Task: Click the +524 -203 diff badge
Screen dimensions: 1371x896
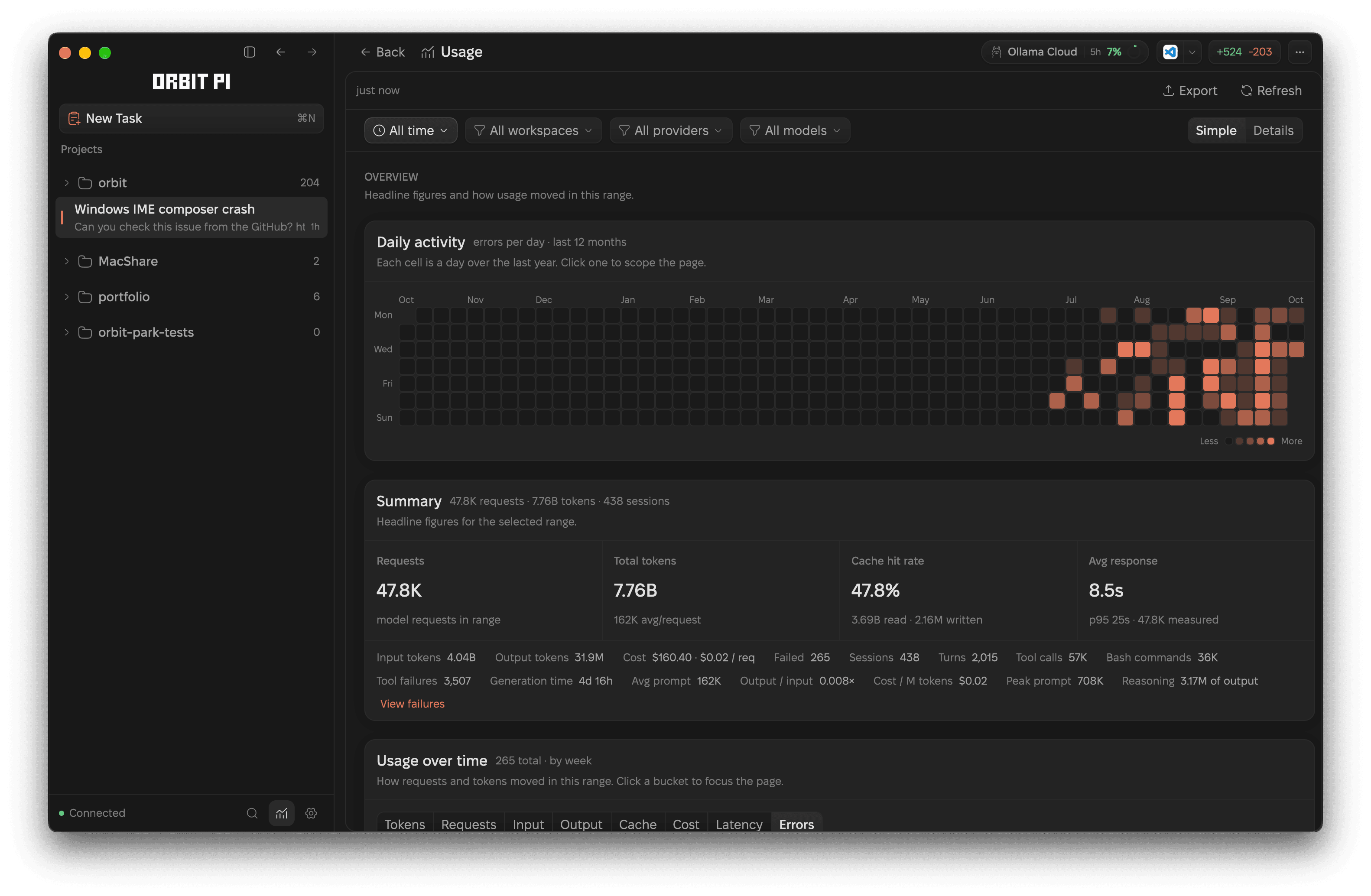Action: coord(1244,52)
